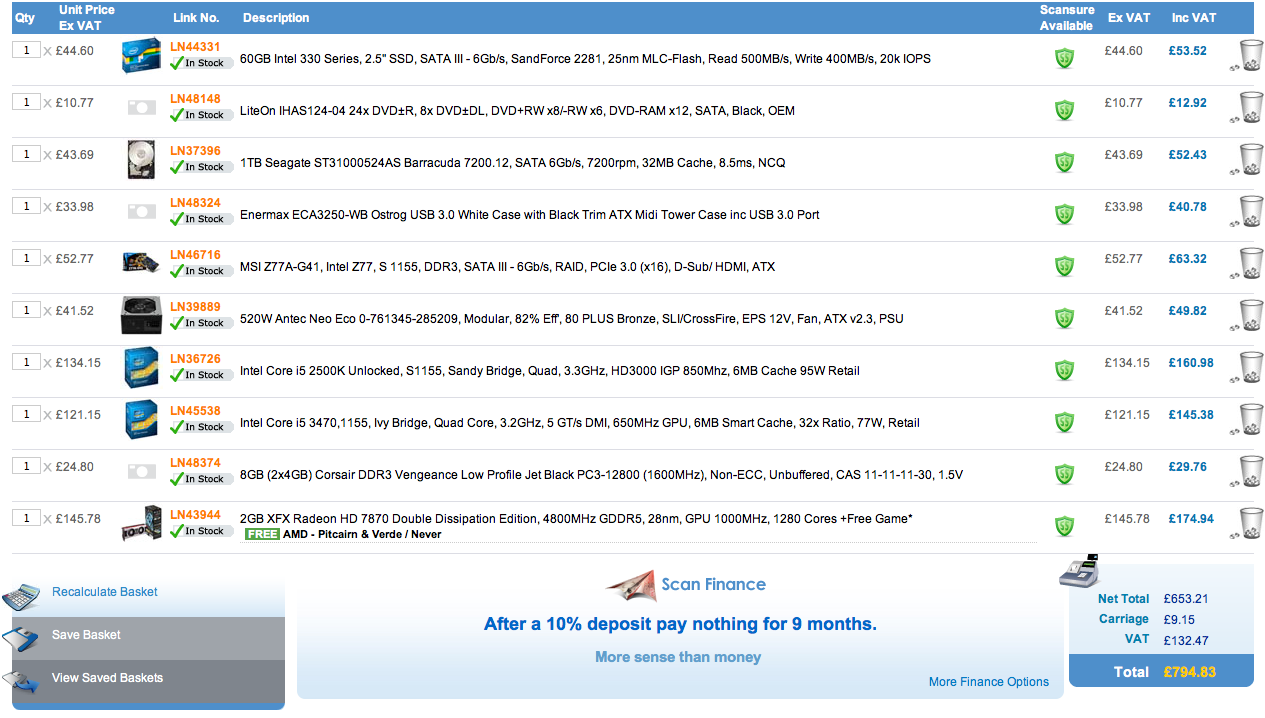Click Scansure shield for Enermax case
The image size is (1265, 718).
tap(1065, 214)
